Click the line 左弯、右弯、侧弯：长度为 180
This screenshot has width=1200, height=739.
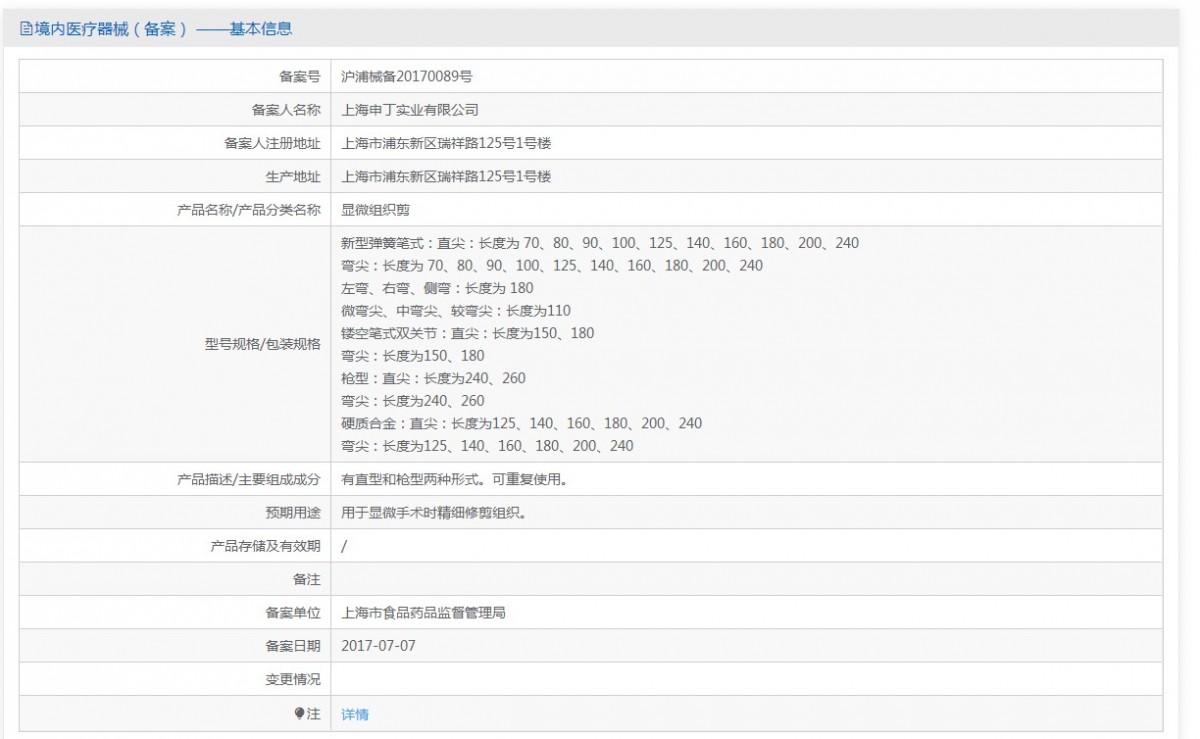pos(437,288)
